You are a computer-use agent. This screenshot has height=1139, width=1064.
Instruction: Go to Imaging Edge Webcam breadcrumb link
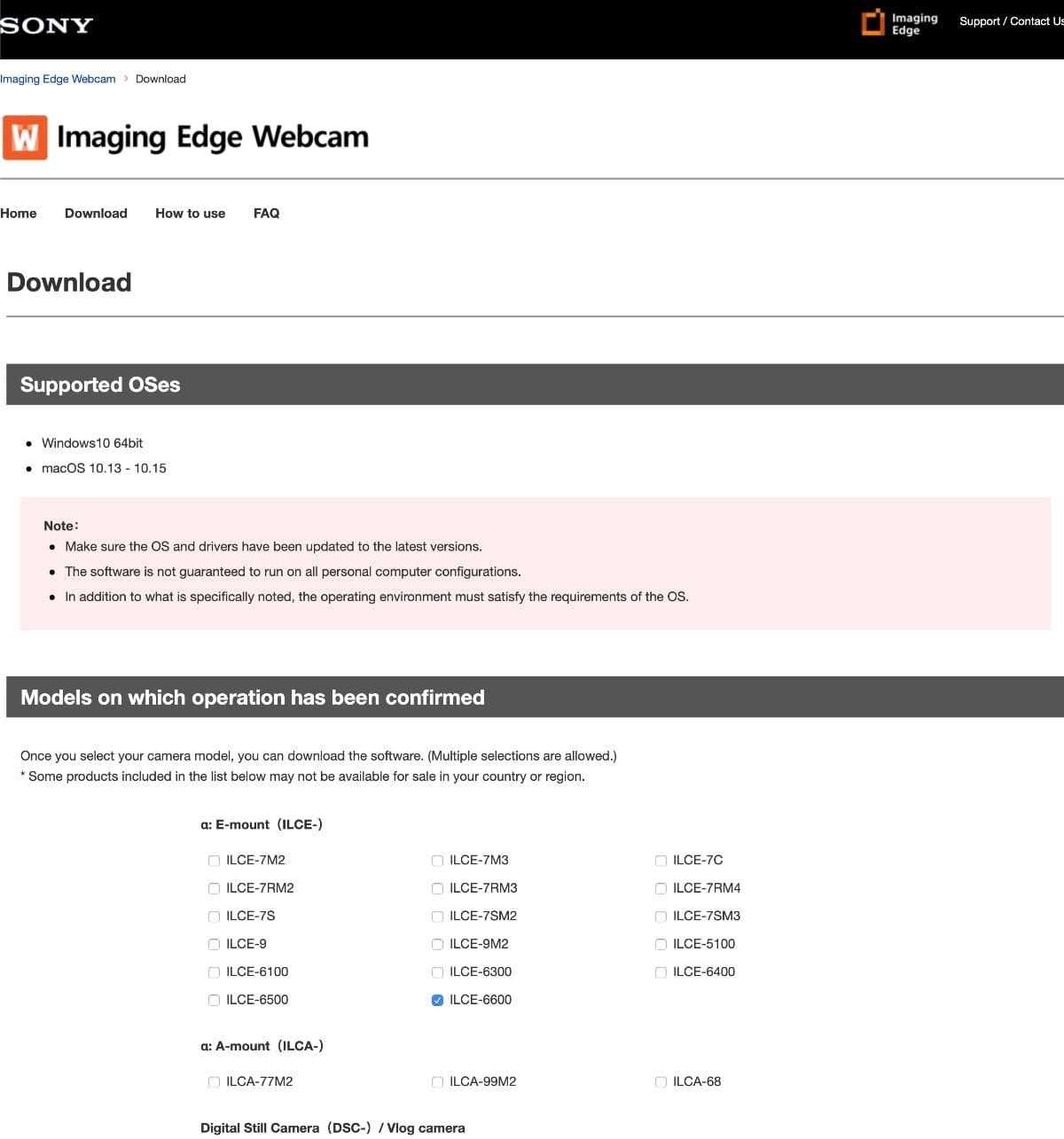tap(58, 79)
